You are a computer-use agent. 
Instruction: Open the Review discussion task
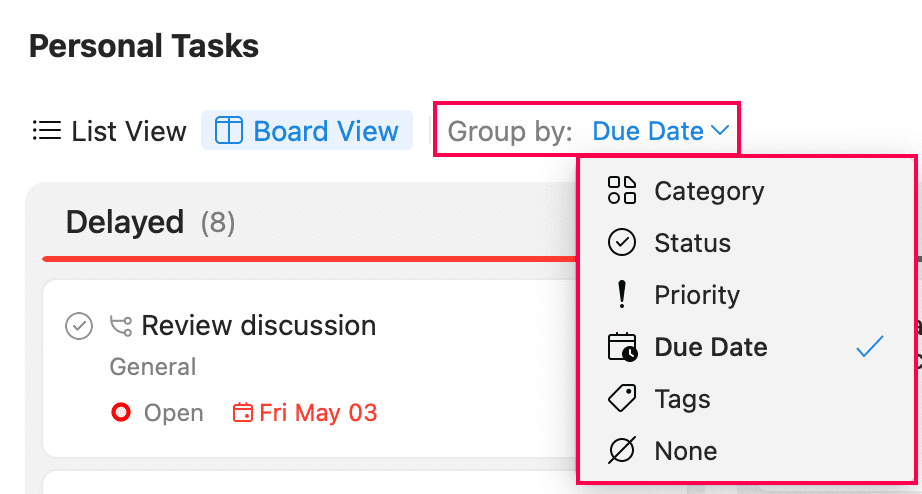259,326
